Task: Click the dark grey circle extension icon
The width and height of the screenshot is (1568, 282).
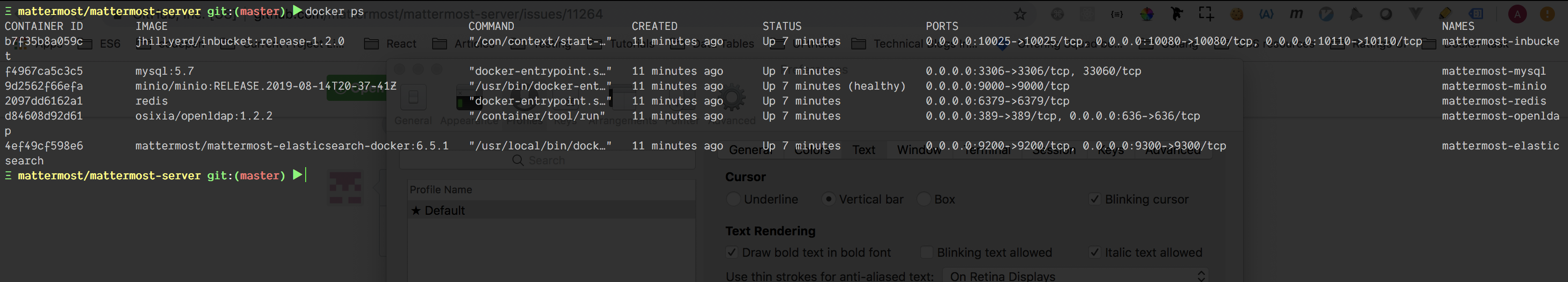Action: click(x=1386, y=14)
